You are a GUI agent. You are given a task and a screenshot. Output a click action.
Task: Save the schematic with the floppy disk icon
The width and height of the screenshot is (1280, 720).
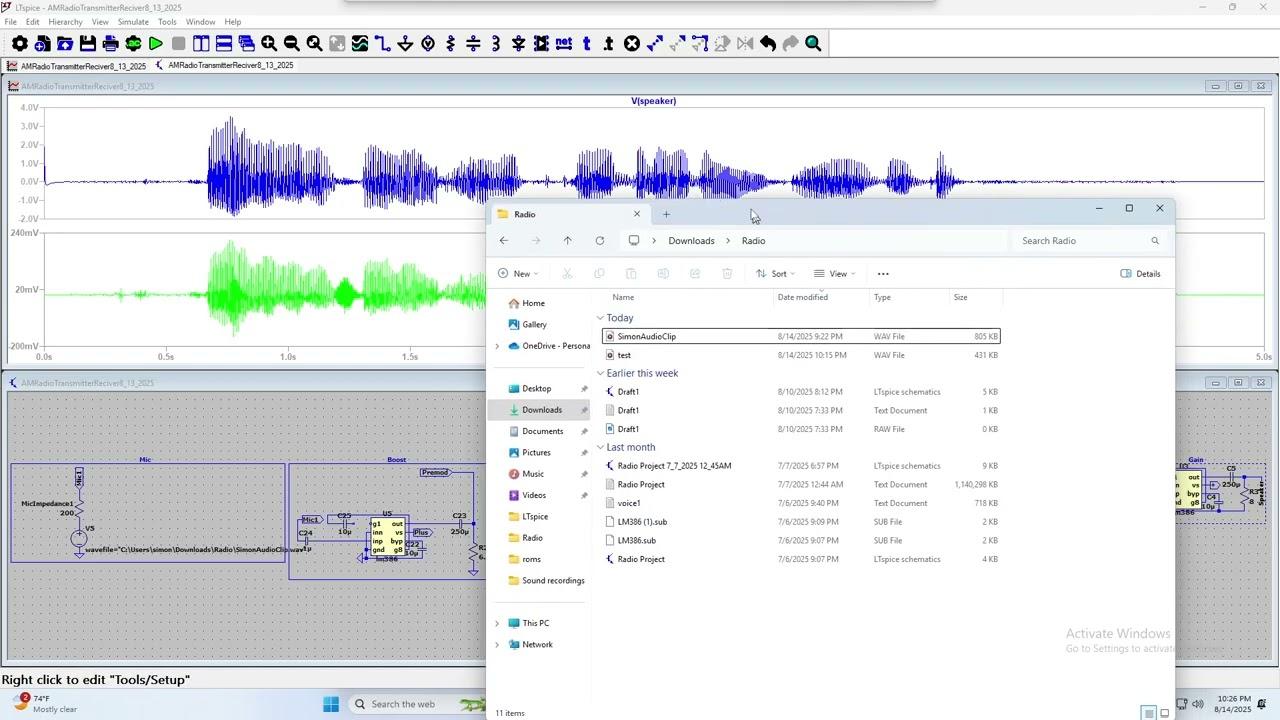(88, 43)
